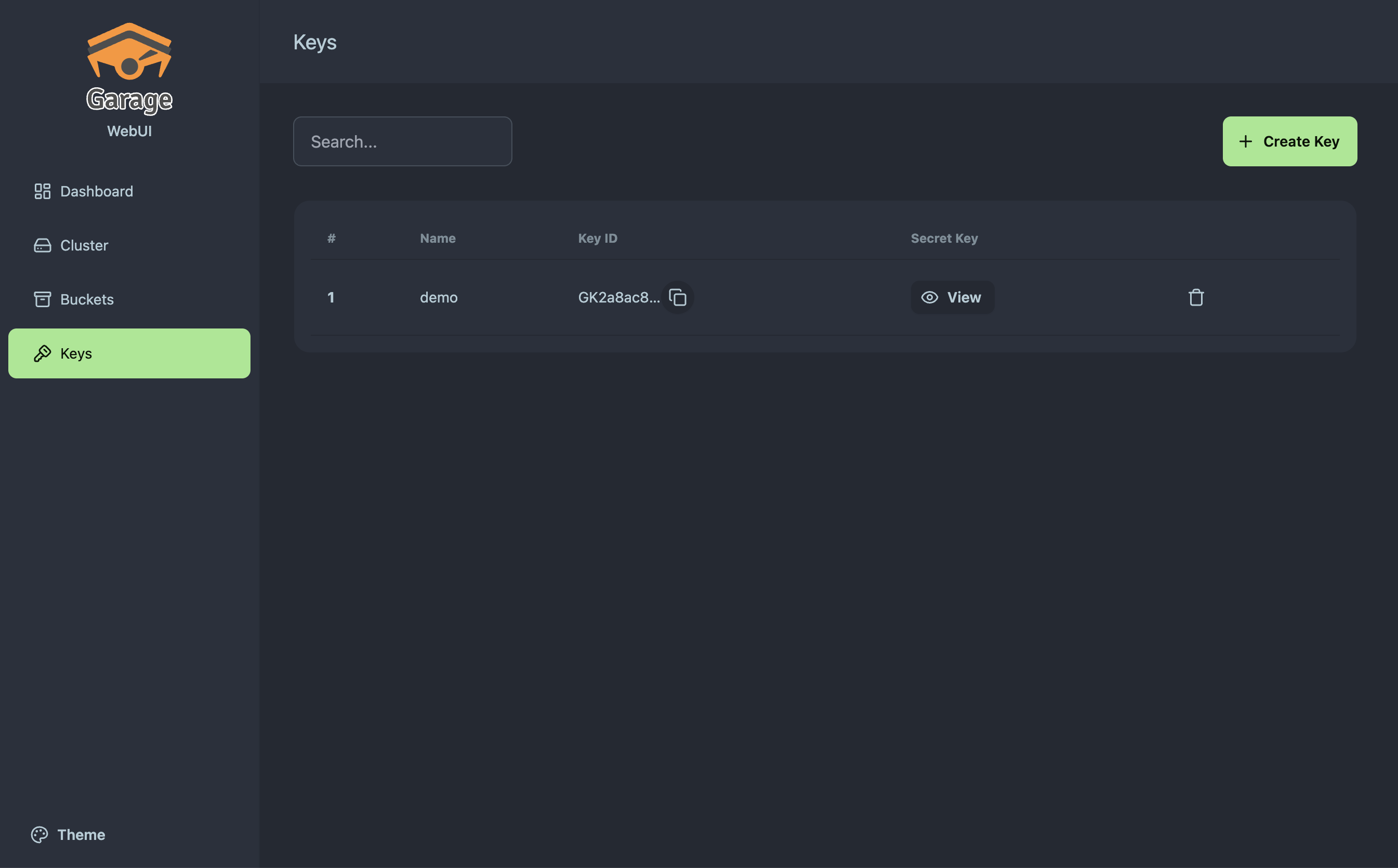1398x868 pixels.
Task: Navigate to Buckets
Action: tap(87, 299)
